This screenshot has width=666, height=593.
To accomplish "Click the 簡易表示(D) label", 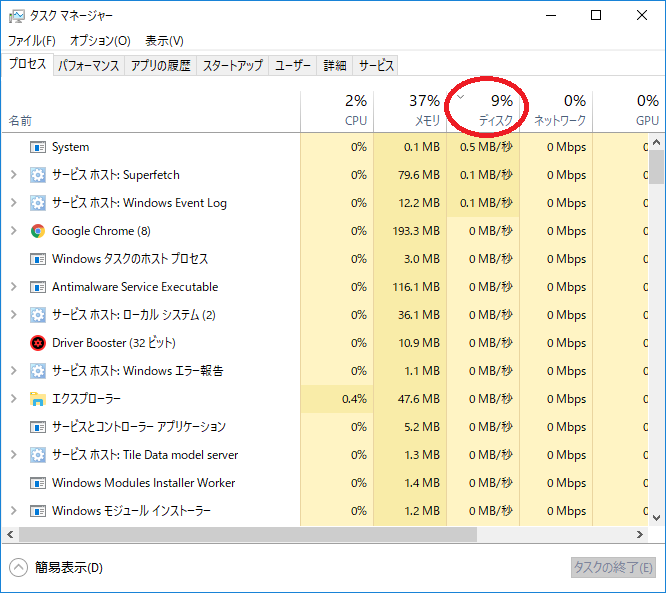I will pyautogui.click(x=68, y=568).
